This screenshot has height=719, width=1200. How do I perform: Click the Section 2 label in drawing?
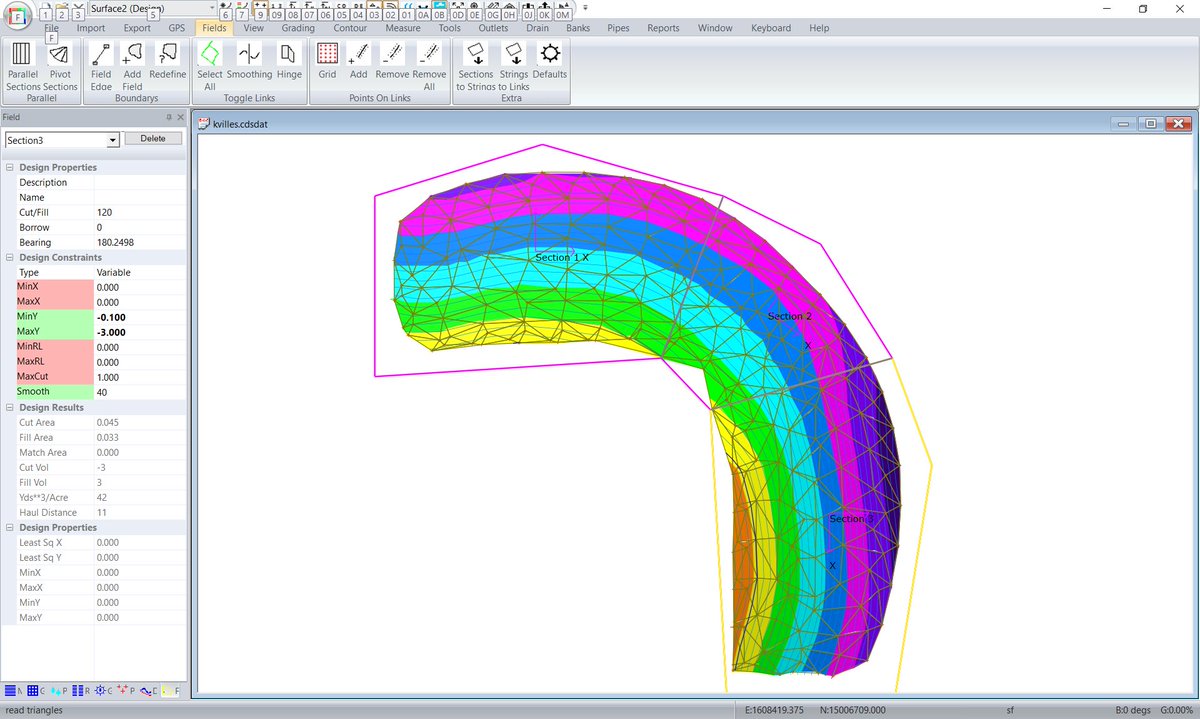(x=789, y=316)
